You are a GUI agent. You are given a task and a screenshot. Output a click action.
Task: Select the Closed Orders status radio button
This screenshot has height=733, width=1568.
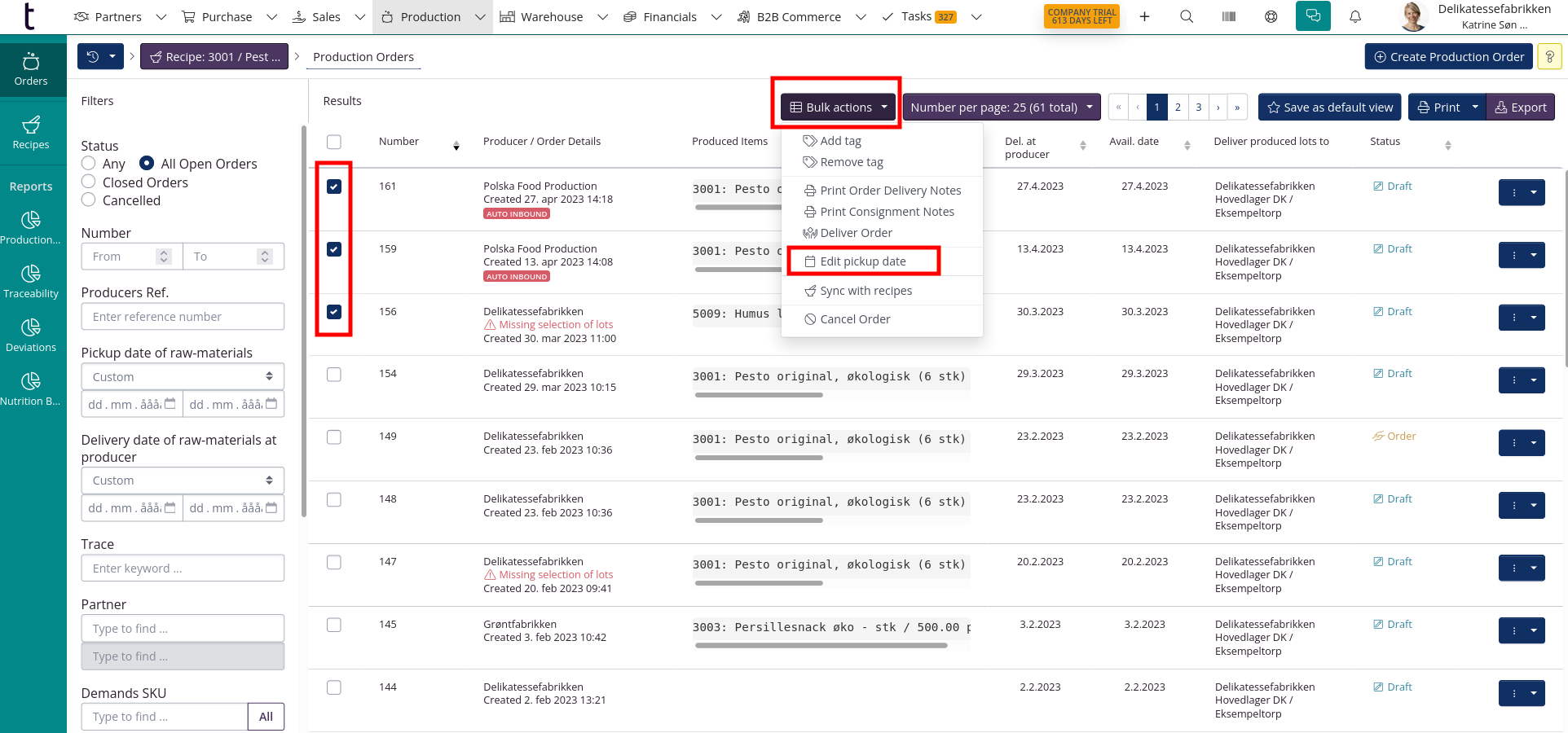89,182
